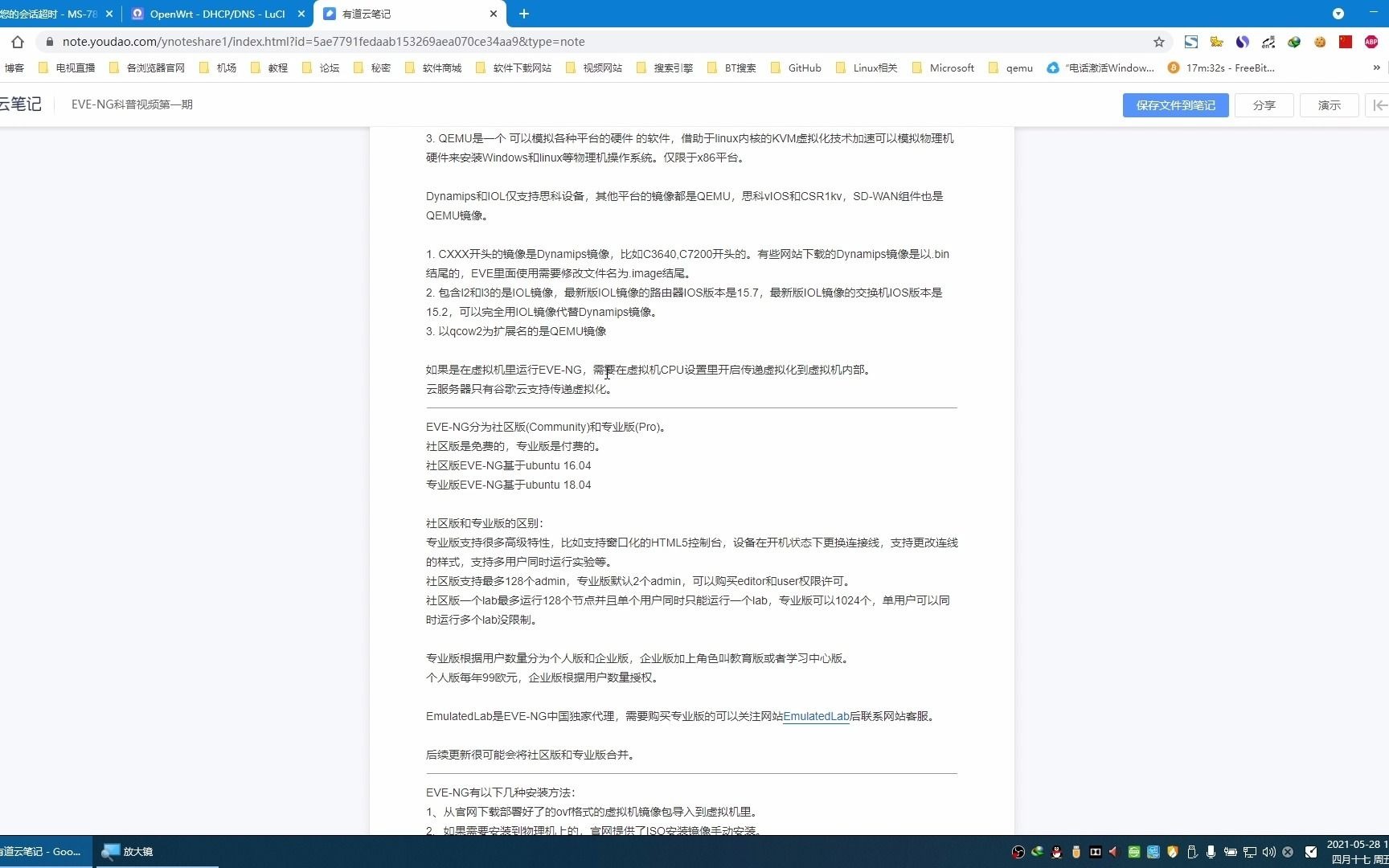Click the note title EVE-NG科普视频第一期
1389x868 pixels.
click(x=132, y=104)
